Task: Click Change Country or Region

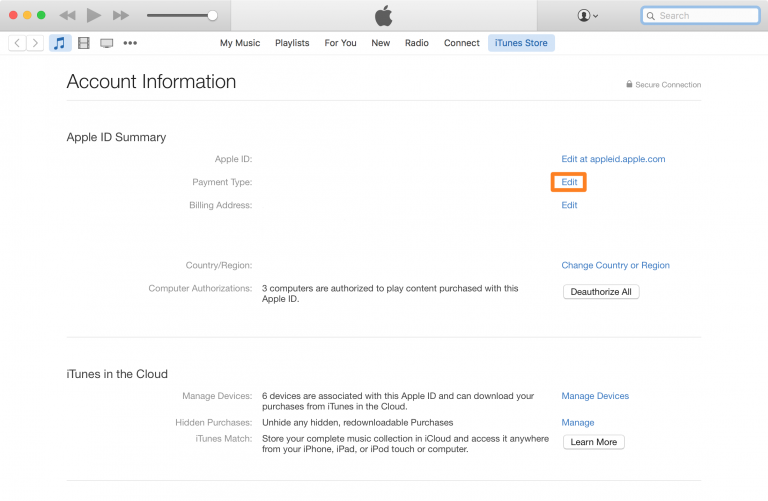Action: 615,265
